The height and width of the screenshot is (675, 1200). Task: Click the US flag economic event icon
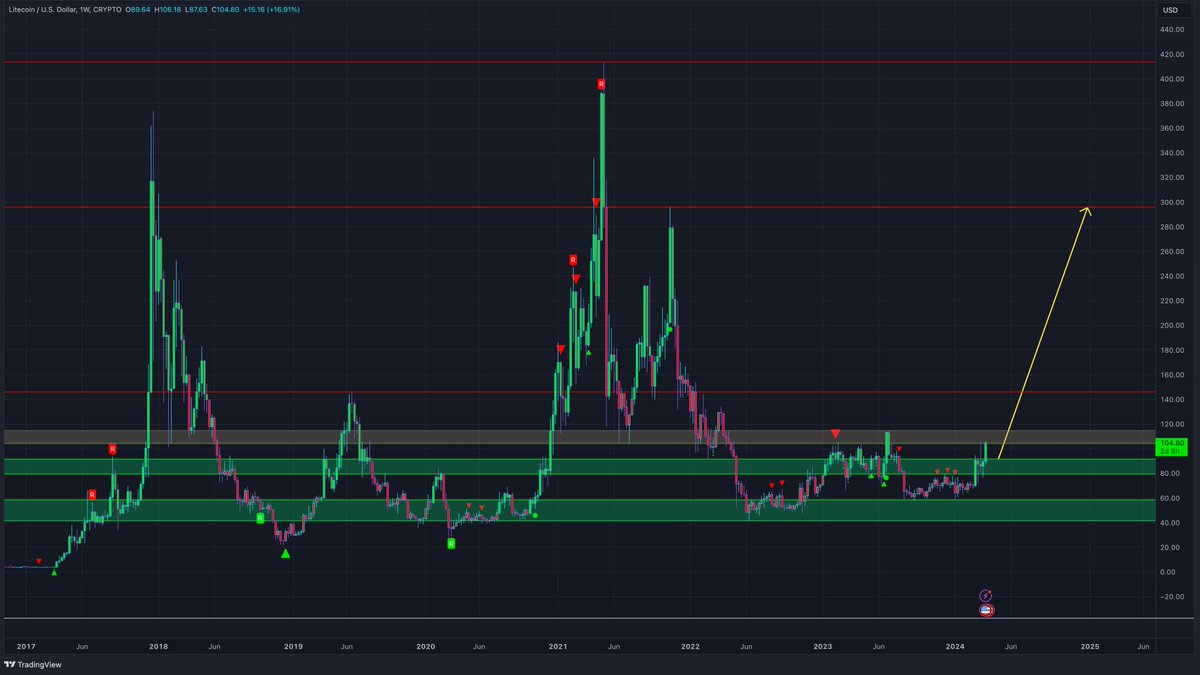pos(986,608)
